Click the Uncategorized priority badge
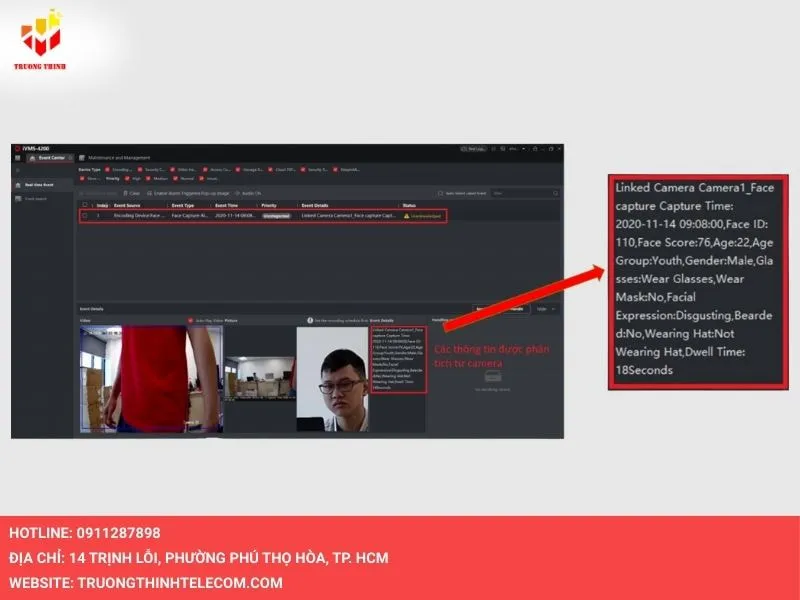800x600 pixels. (x=275, y=215)
